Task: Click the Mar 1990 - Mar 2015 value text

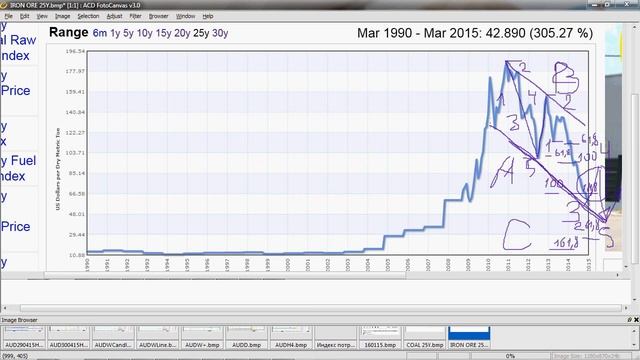Action: (x=475, y=33)
